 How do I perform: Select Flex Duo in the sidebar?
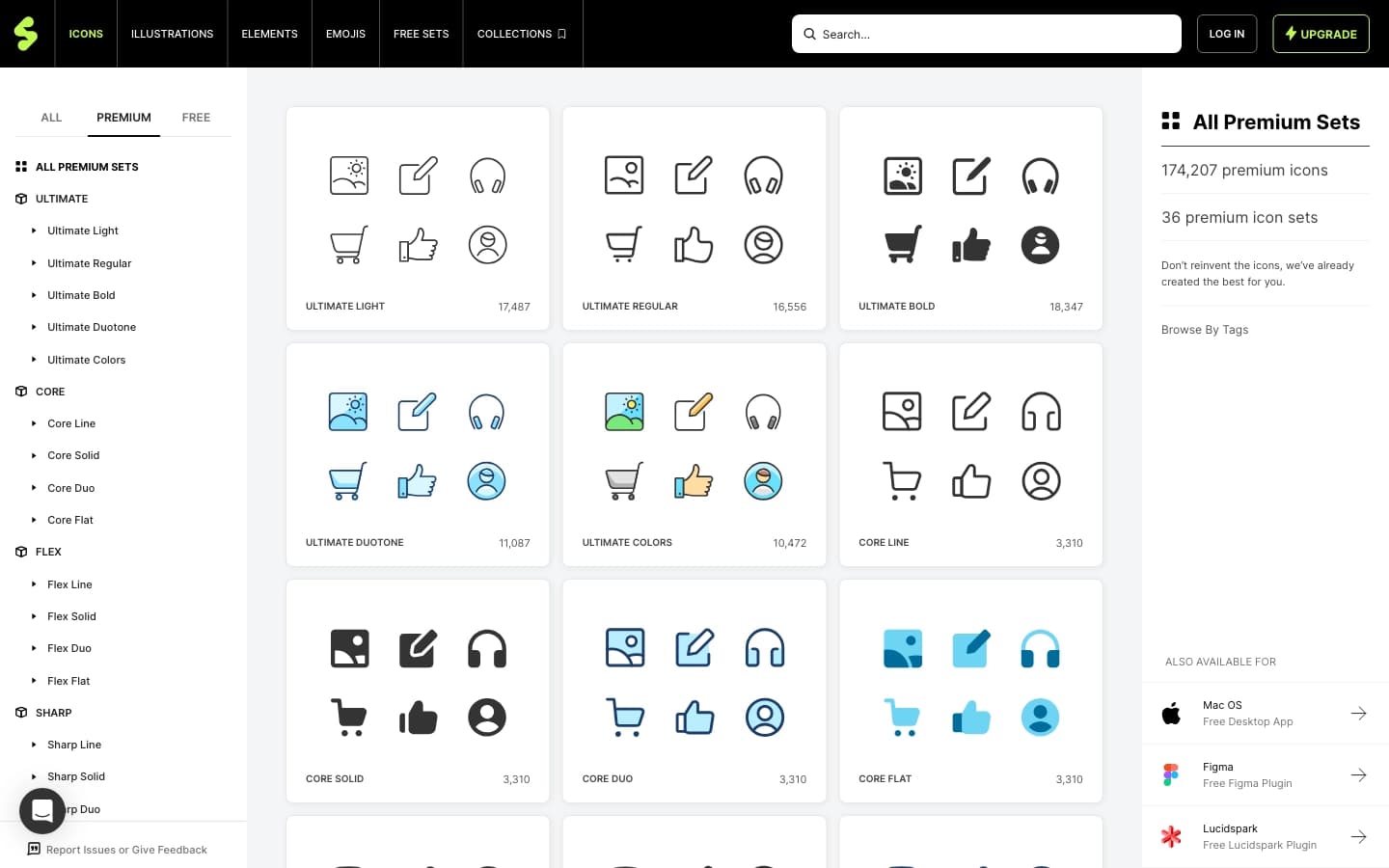(69, 648)
